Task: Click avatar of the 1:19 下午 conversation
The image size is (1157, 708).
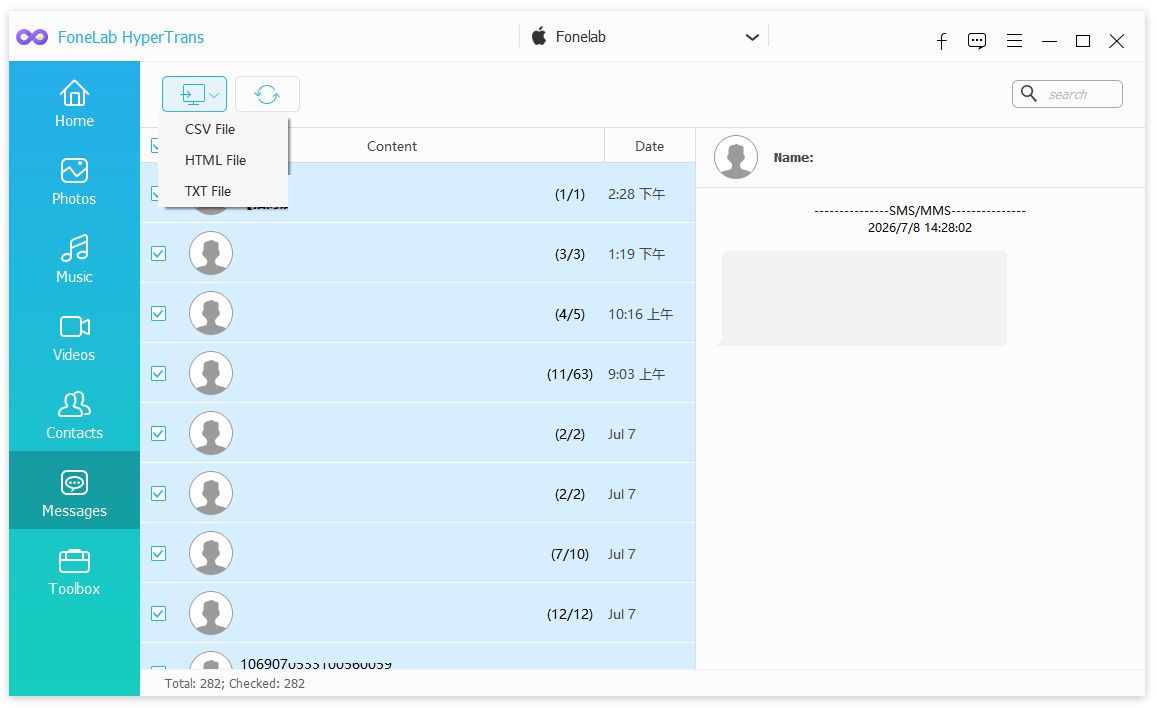Action: [211, 253]
